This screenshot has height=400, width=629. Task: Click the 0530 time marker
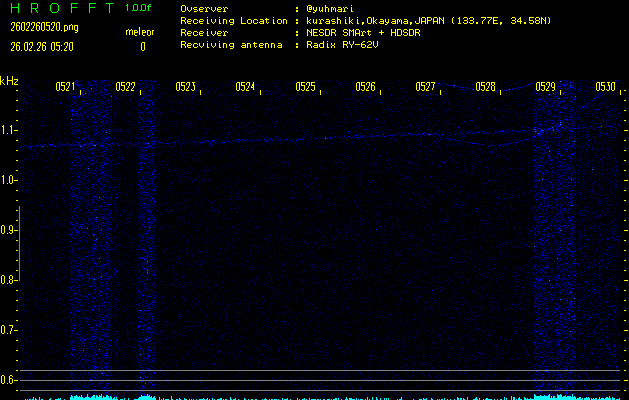(x=605, y=87)
